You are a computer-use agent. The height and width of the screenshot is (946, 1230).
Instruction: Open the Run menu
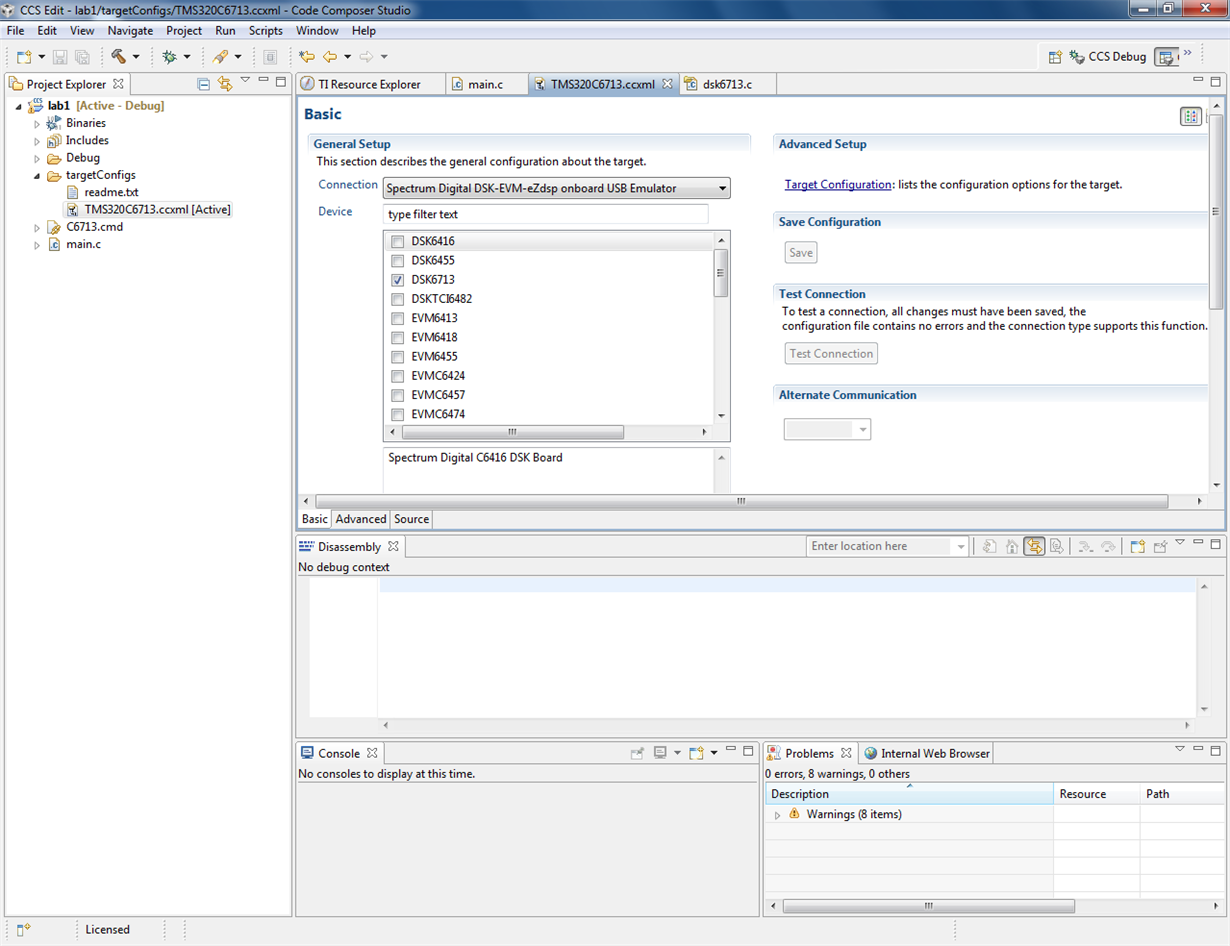(x=225, y=30)
